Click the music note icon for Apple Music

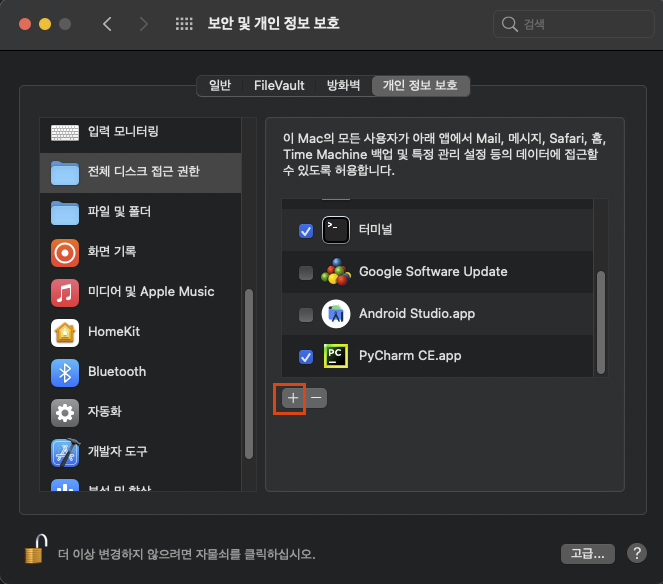pos(65,293)
